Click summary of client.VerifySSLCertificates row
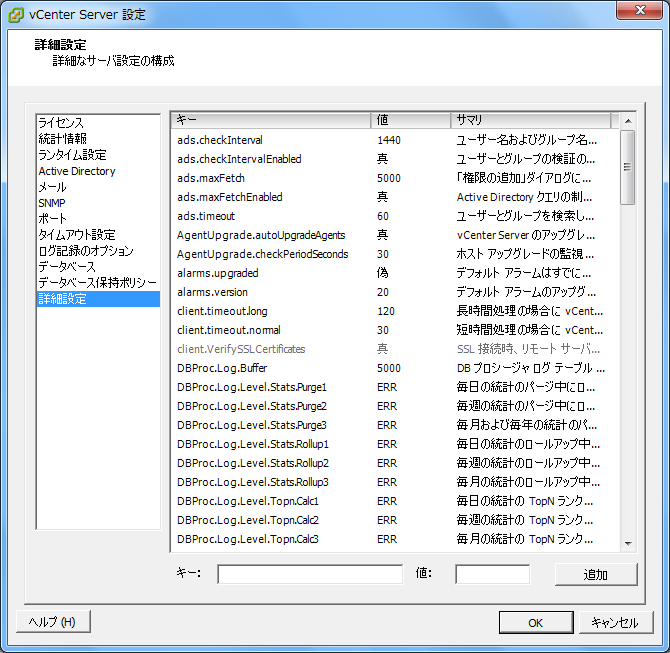The image size is (670, 653). click(529, 349)
